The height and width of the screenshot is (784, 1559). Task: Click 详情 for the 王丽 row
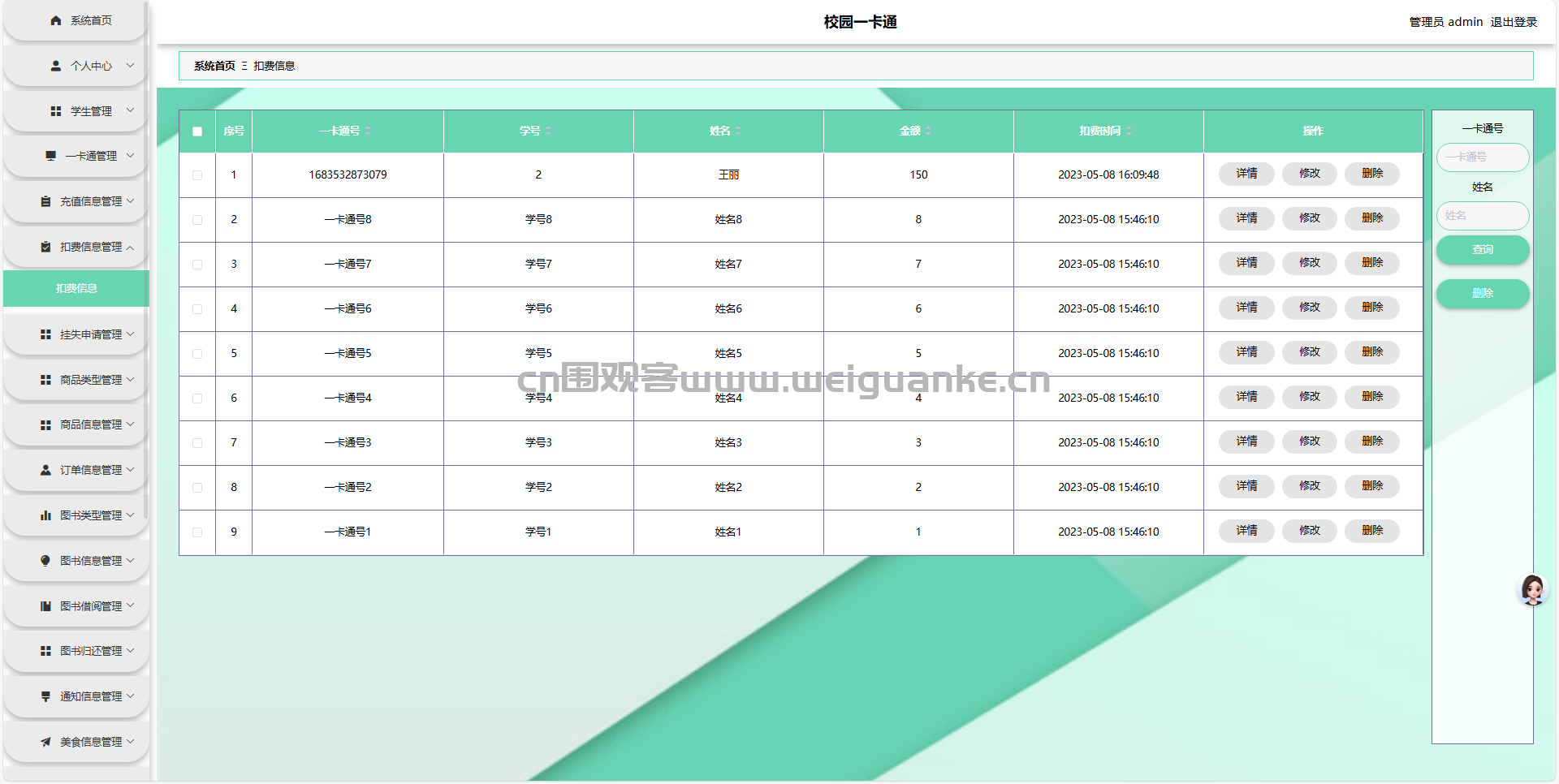coord(1246,174)
